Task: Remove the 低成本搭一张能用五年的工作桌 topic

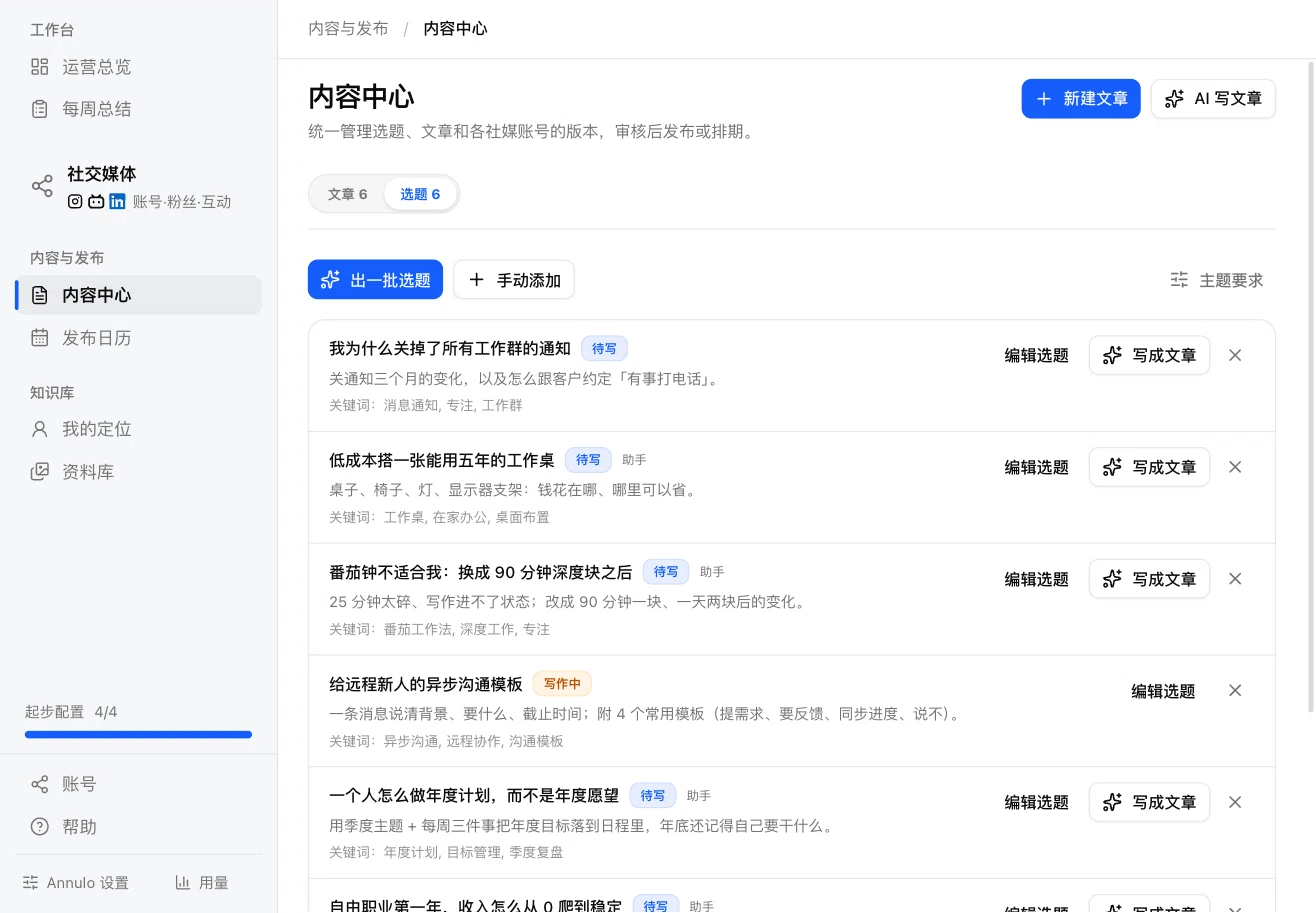Action: 1235,467
